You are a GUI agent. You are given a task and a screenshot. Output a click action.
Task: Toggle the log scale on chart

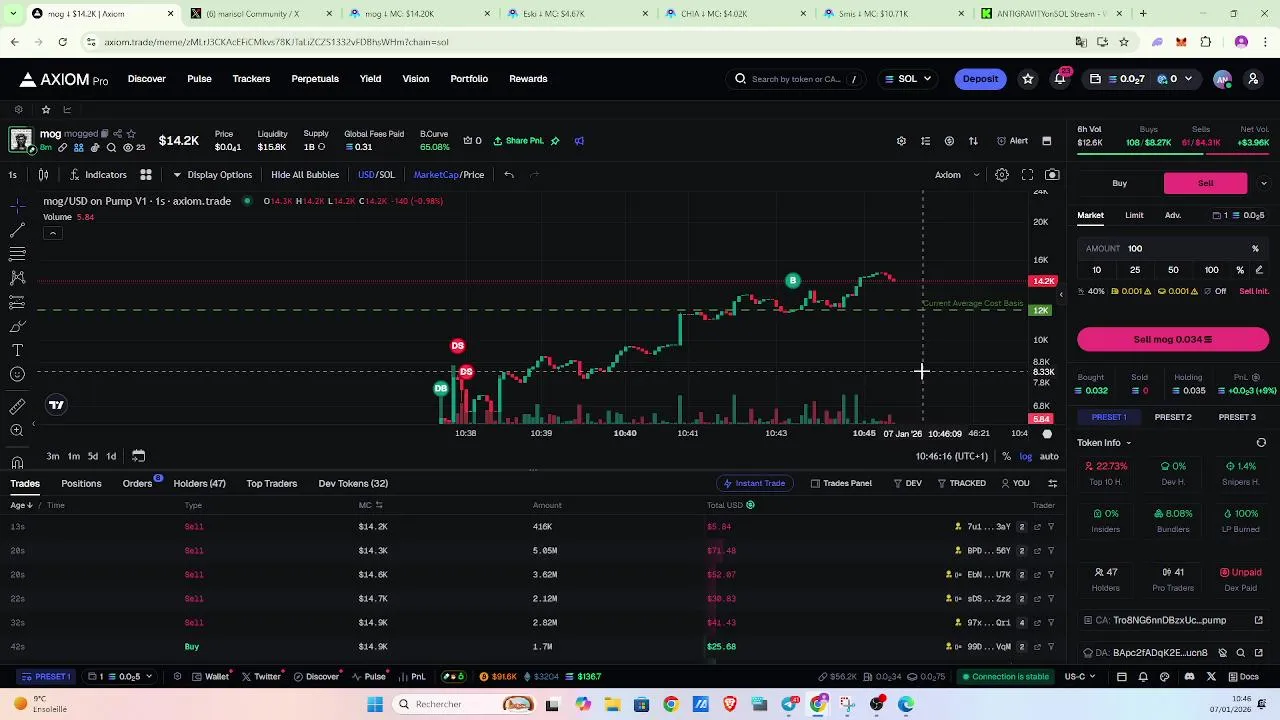click(x=1025, y=457)
